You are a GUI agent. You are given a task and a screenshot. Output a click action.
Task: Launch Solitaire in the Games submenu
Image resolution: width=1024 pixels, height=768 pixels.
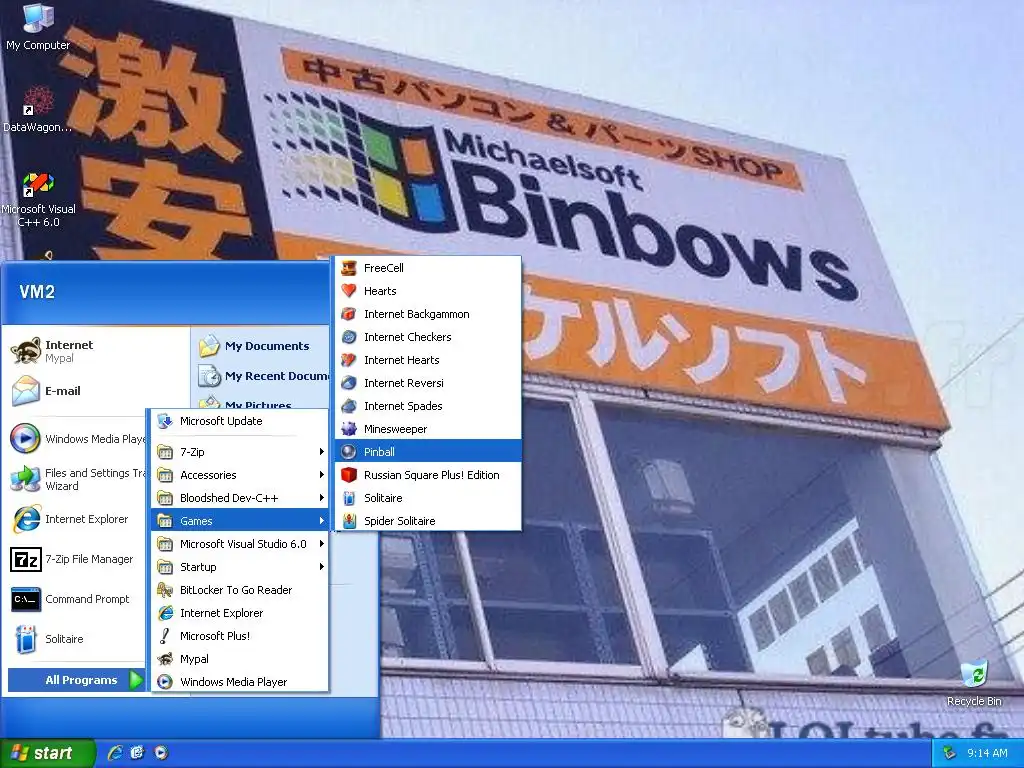[x=428, y=498]
